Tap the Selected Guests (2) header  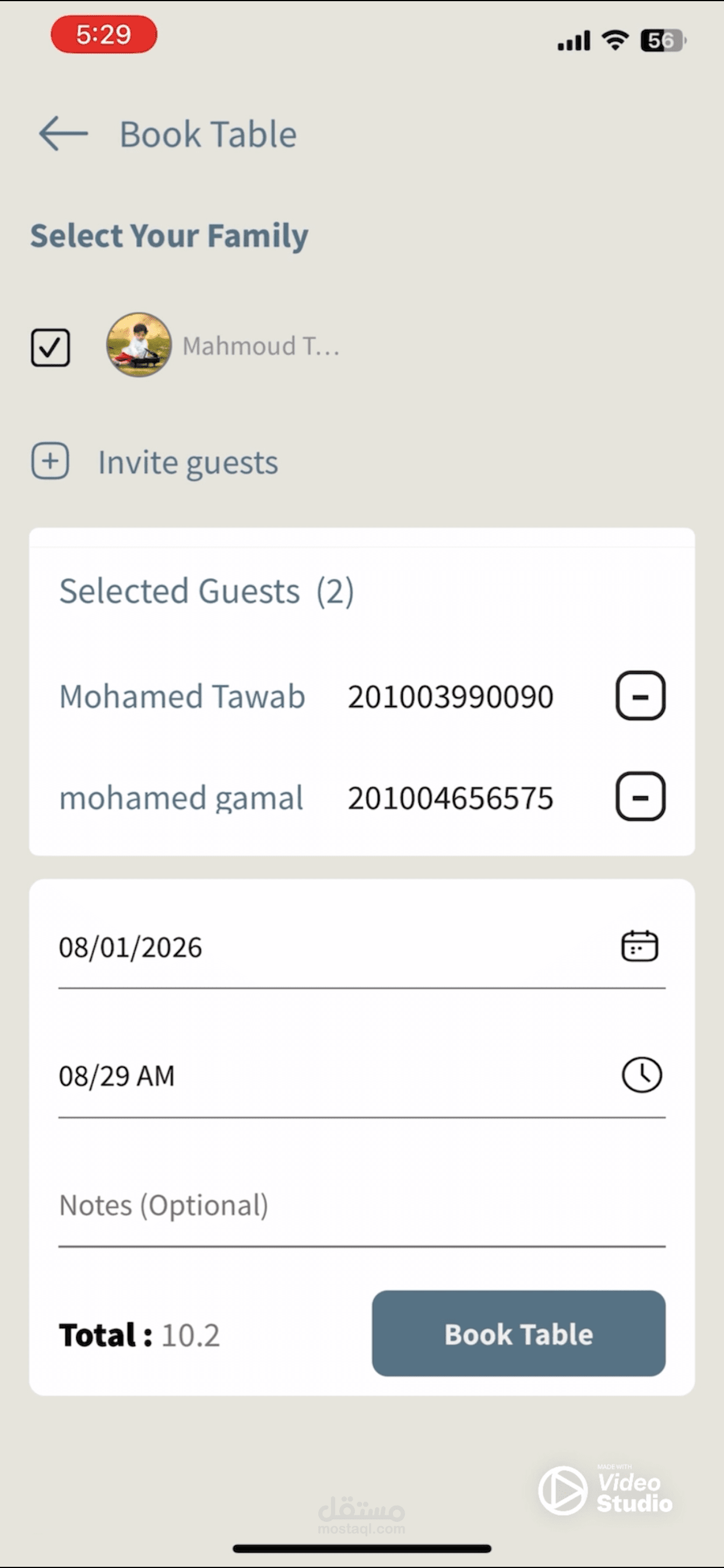pyautogui.click(x=206, y=591)
